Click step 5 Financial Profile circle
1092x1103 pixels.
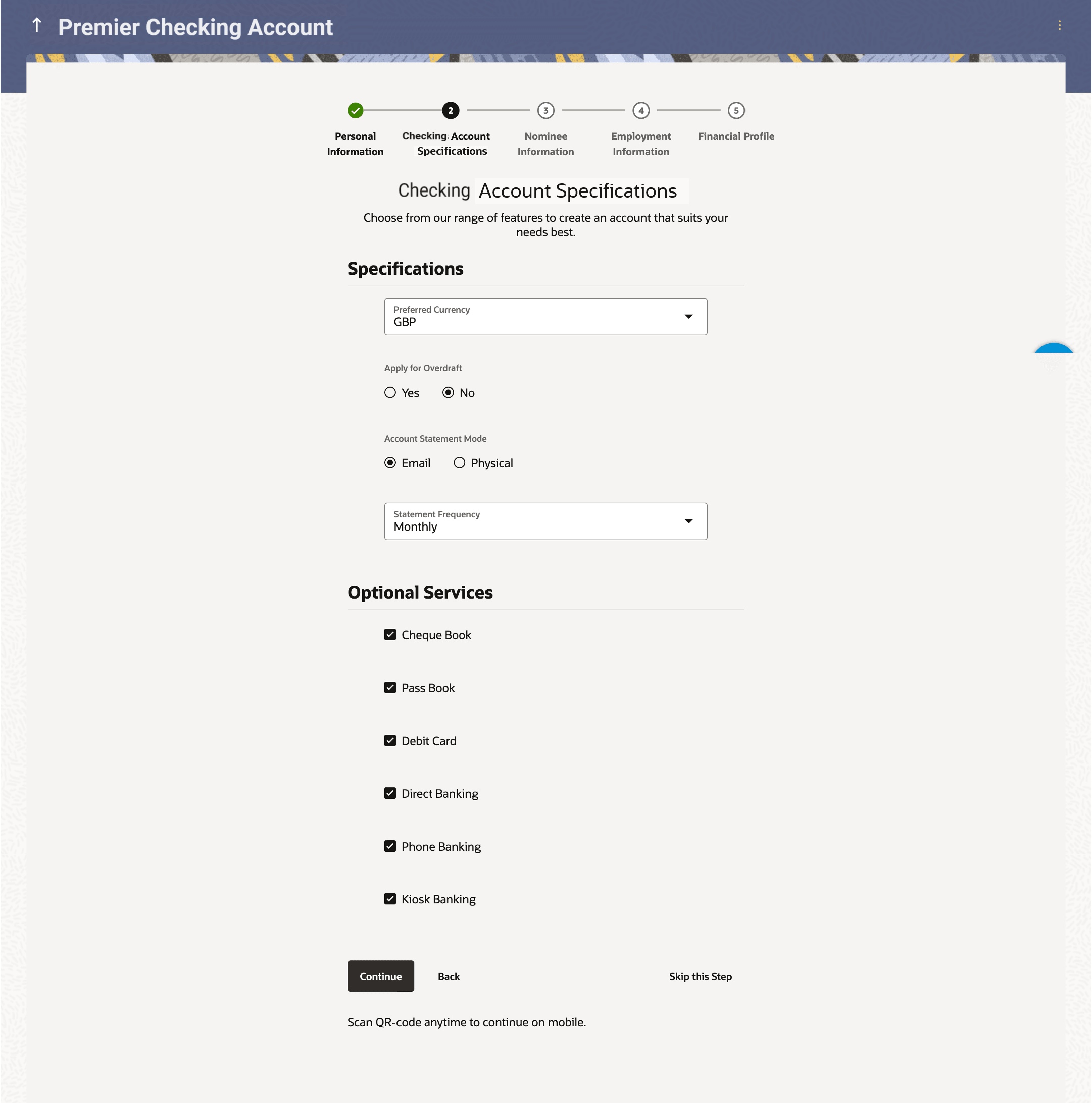pos(736,110)
